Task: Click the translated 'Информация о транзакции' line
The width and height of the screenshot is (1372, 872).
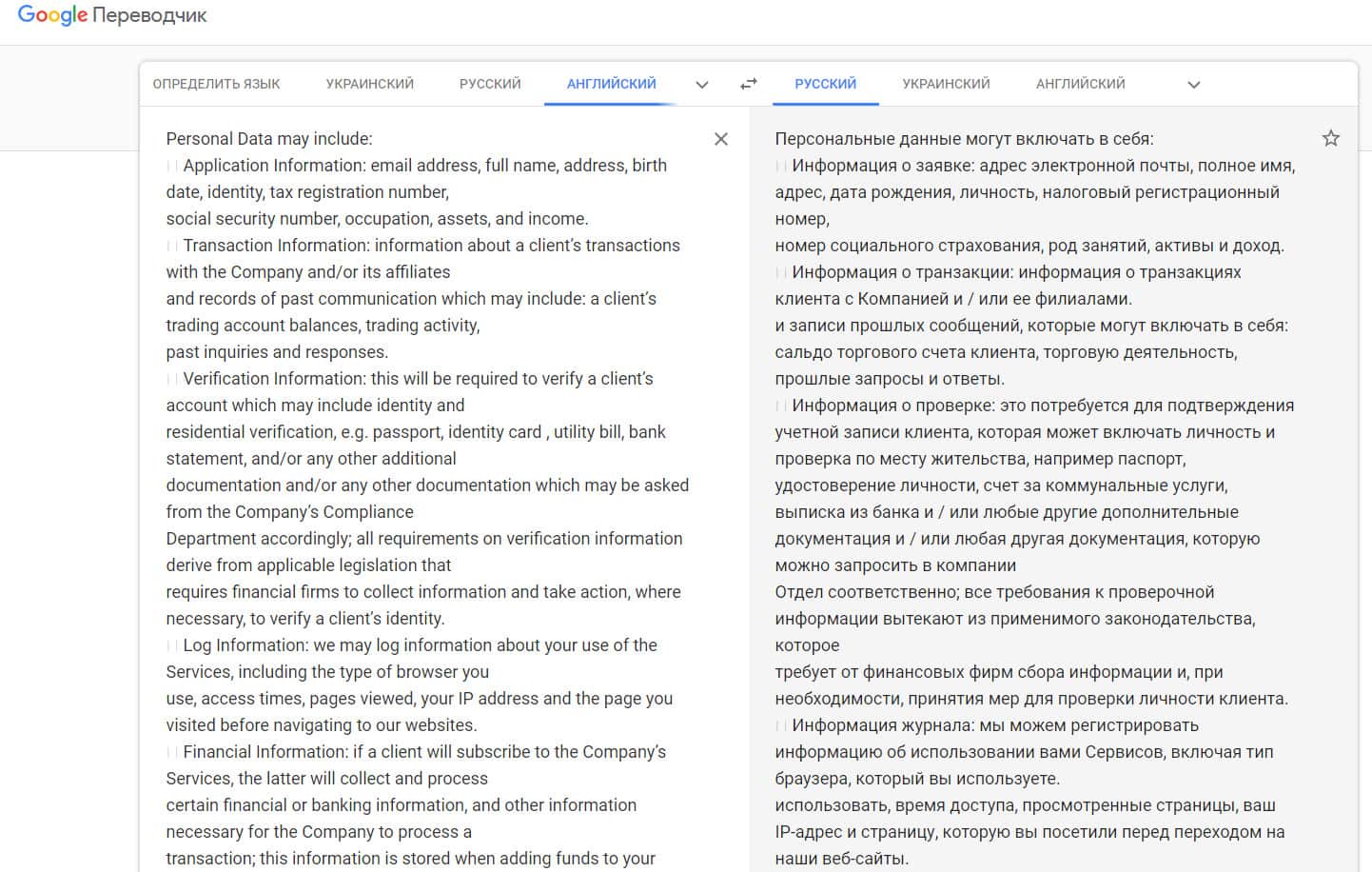Action: (x=1015, y=272)
